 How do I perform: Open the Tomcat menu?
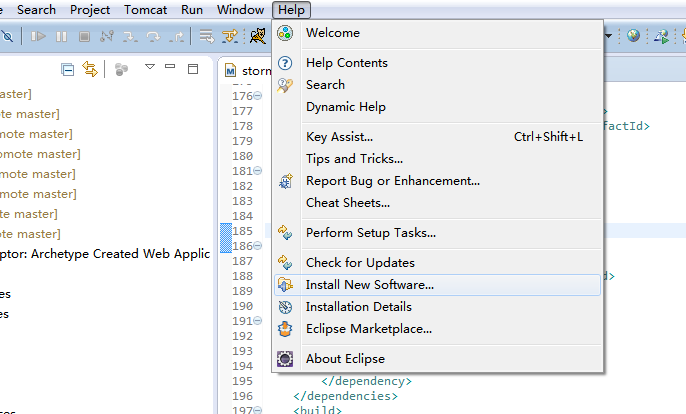coord(145,10)
